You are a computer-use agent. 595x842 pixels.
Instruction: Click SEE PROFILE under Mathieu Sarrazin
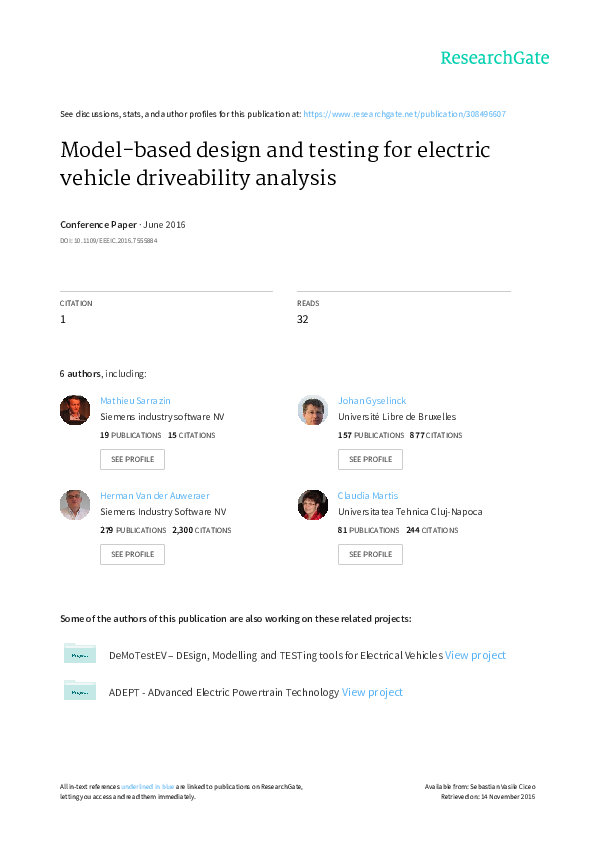132,459
